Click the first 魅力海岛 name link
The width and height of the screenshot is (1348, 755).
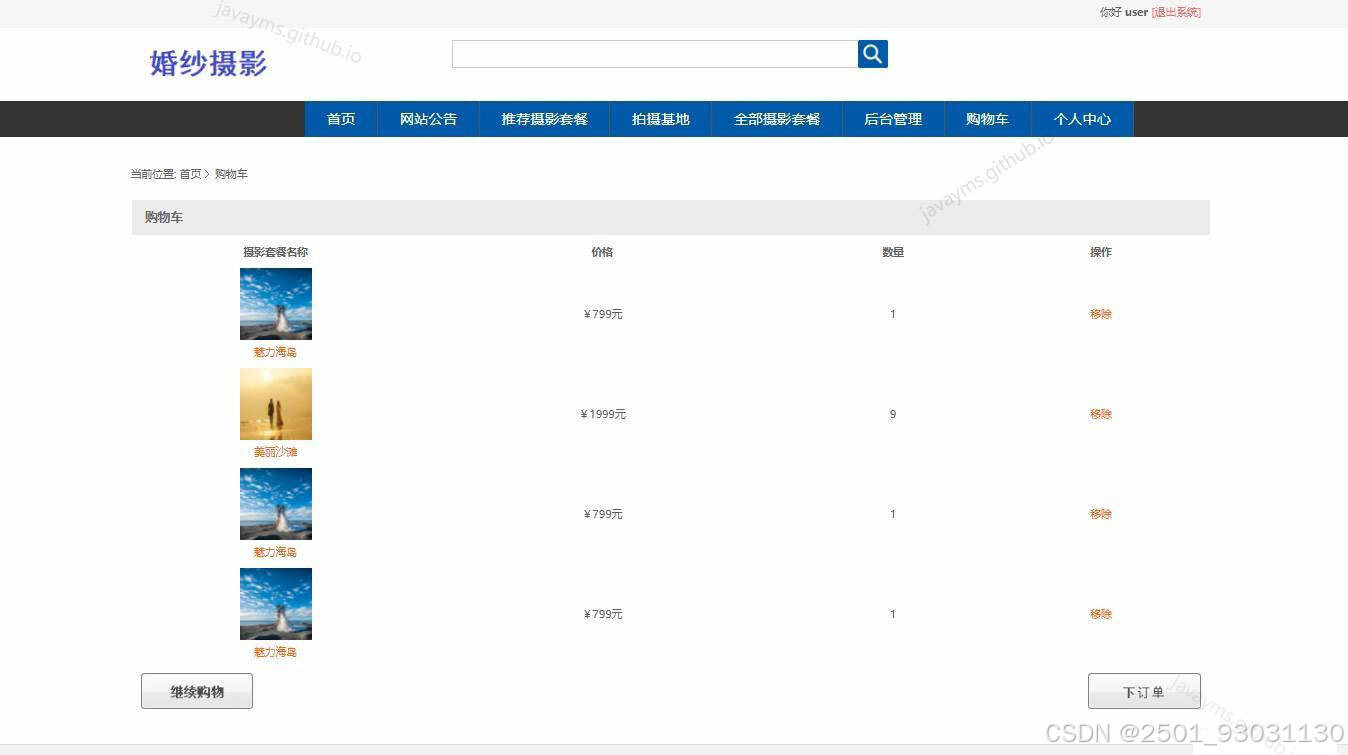[275, 352]
